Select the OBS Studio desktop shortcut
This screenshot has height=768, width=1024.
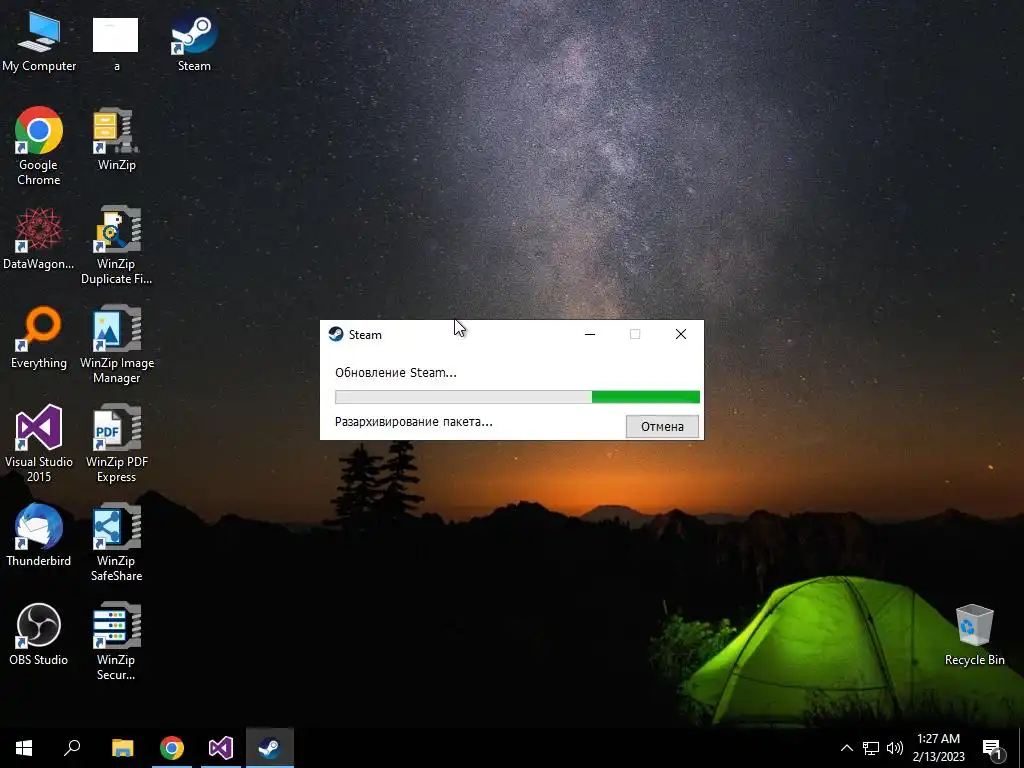coord(39,635)
